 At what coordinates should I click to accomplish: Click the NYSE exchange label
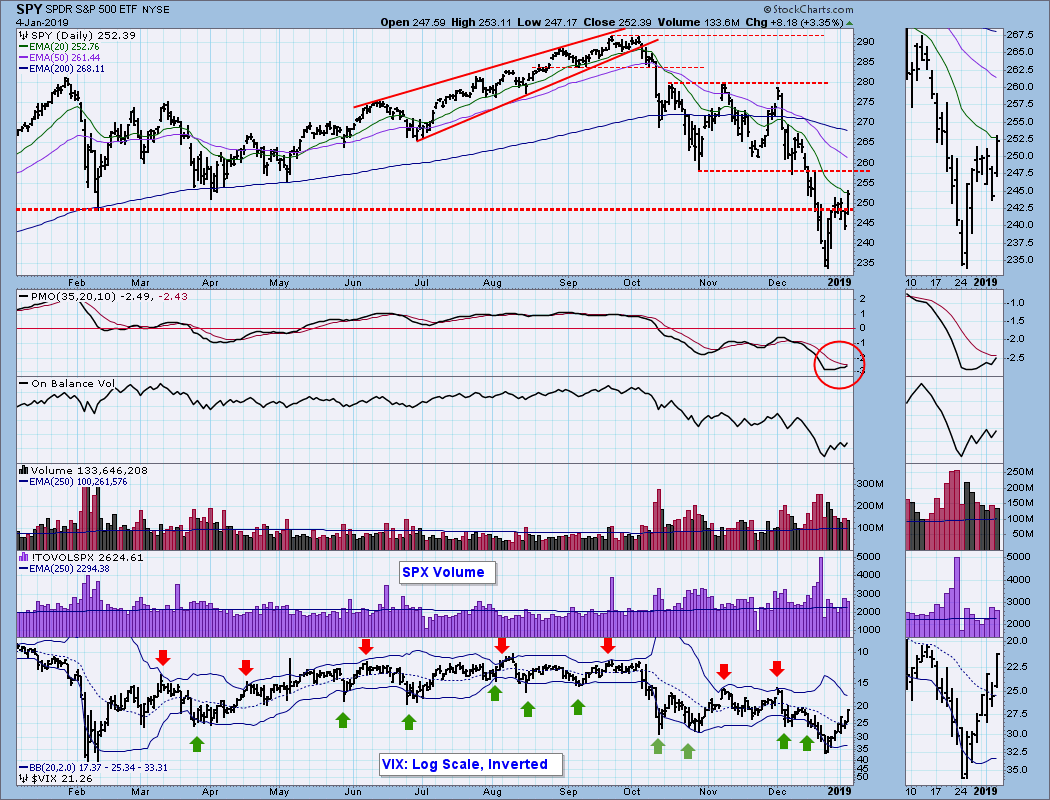[x=156, y=10]
